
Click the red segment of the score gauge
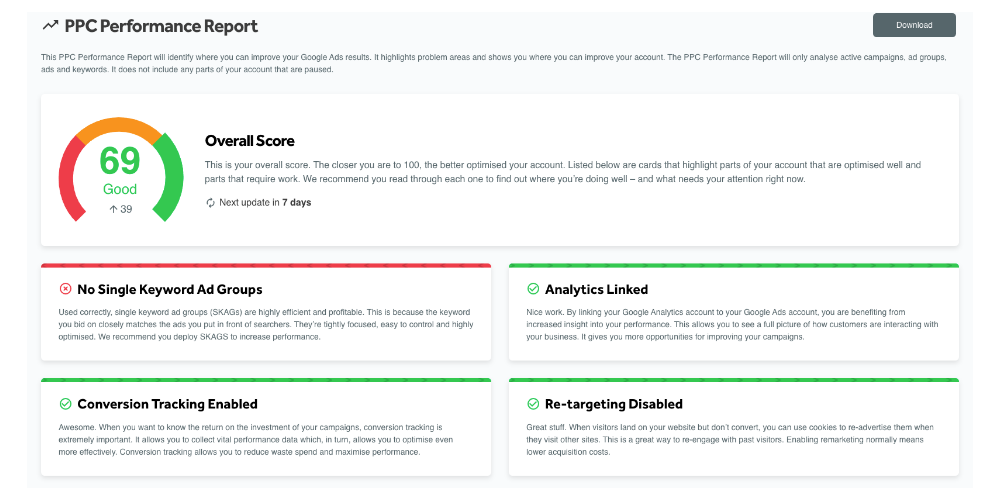point(69,180)
